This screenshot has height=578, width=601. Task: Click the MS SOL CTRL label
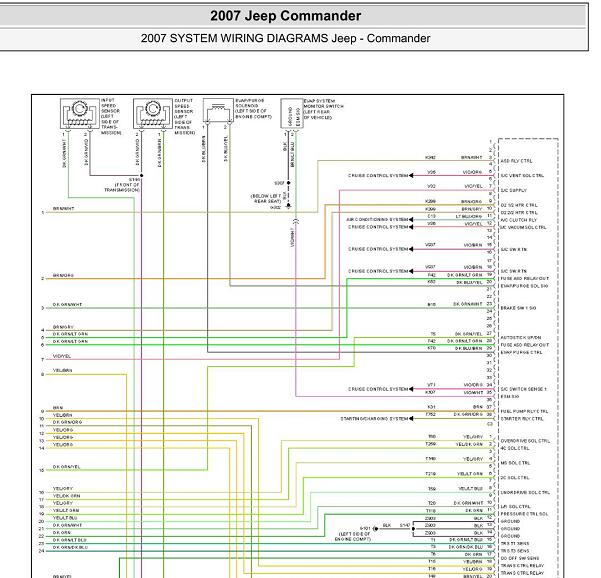coord(515,463)
